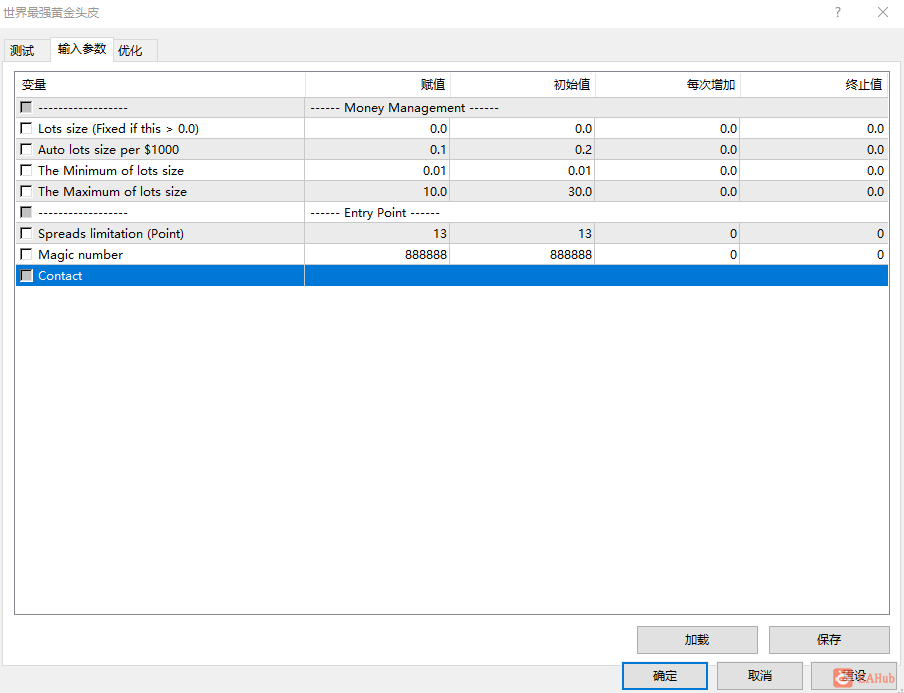Click Magic number value 888888 in 赋值
The image size is (904, 693).
(378, 254)
